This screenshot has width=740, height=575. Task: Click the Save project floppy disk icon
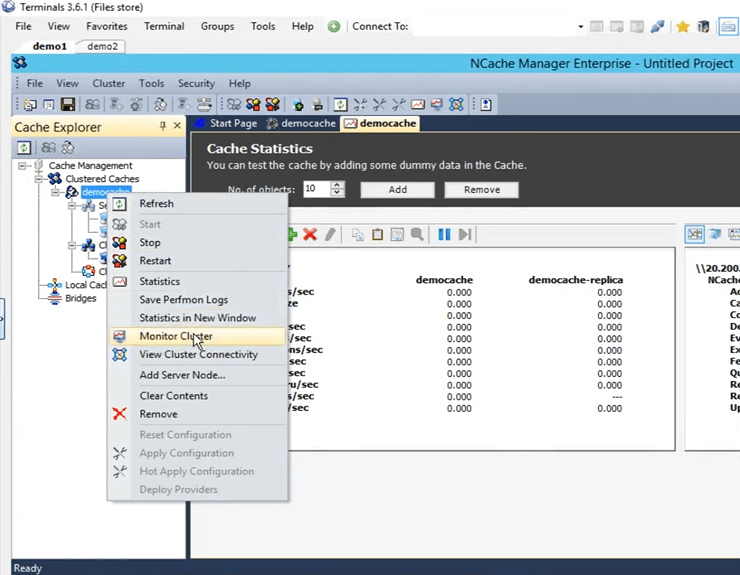coord(68,104)
